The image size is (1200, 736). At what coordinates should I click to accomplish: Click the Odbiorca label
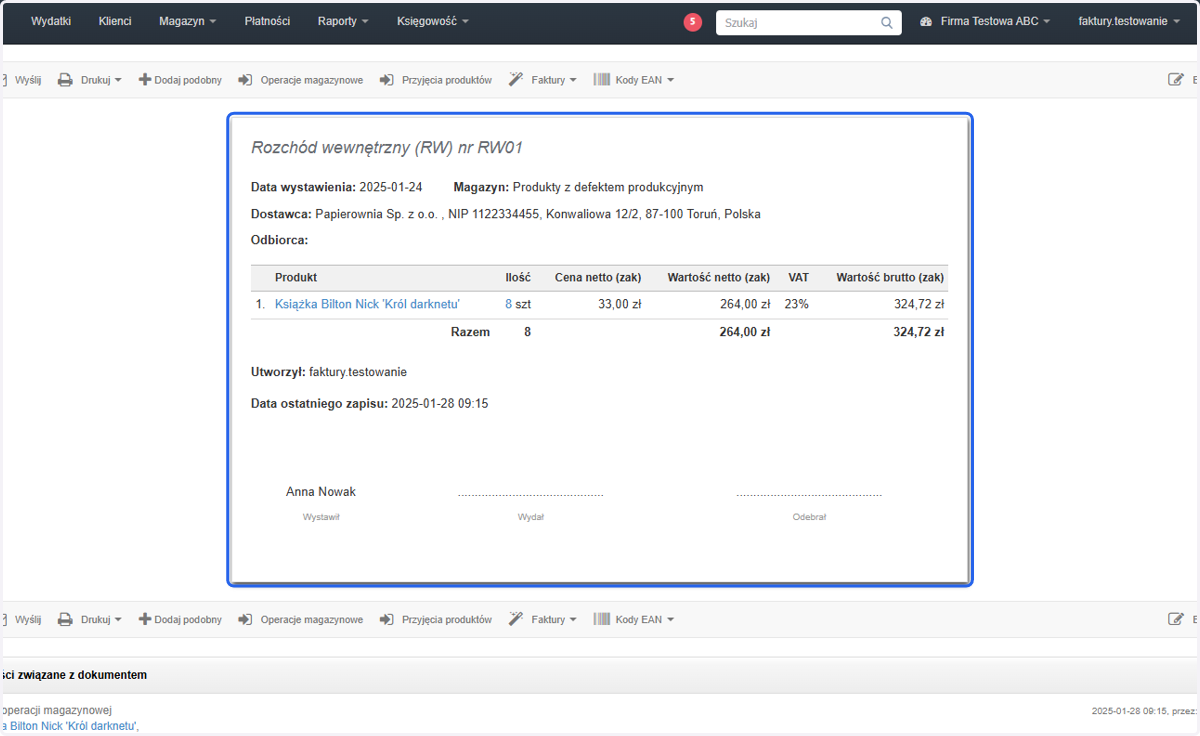click(x=279, y=240)
